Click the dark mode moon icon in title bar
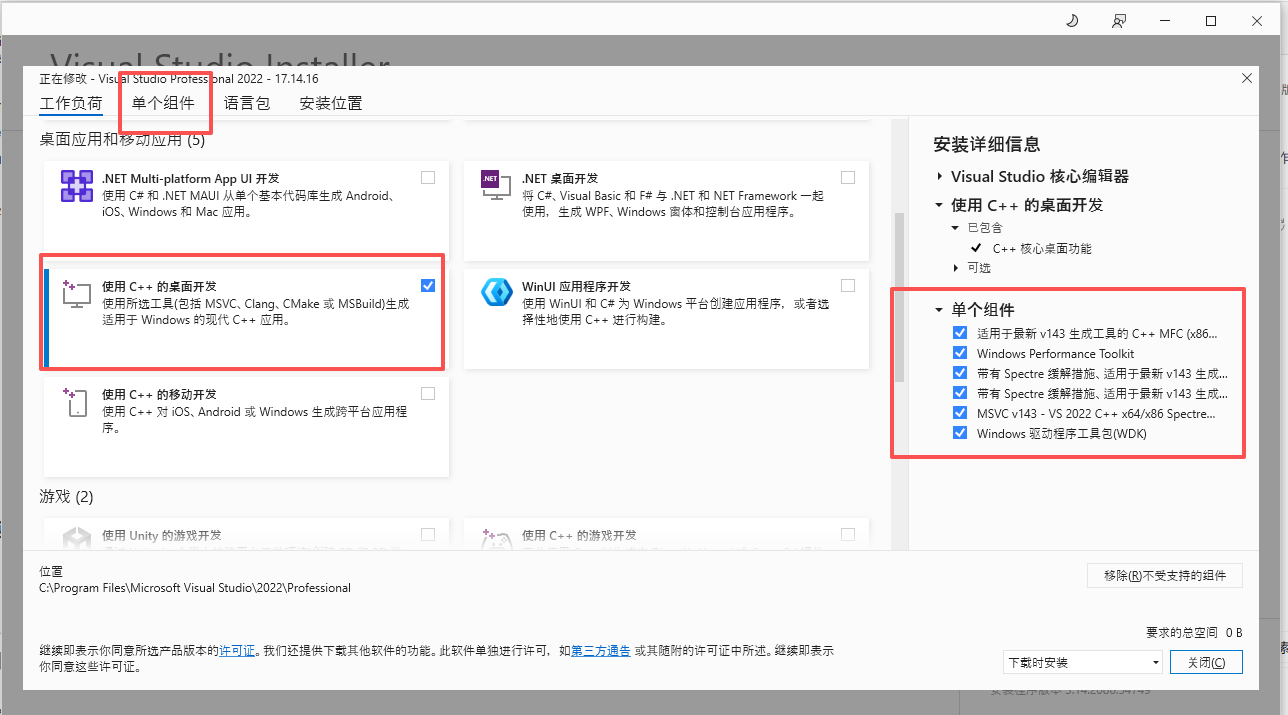1288x715 pixels. 1073,21
